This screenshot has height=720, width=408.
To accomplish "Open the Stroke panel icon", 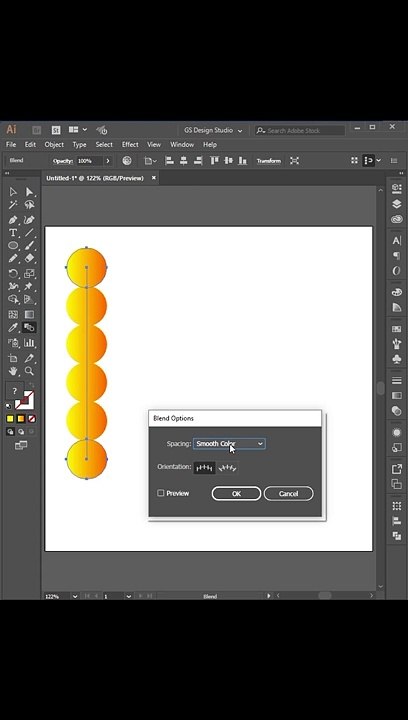I will pyautogui.click(x=397, y=380).
